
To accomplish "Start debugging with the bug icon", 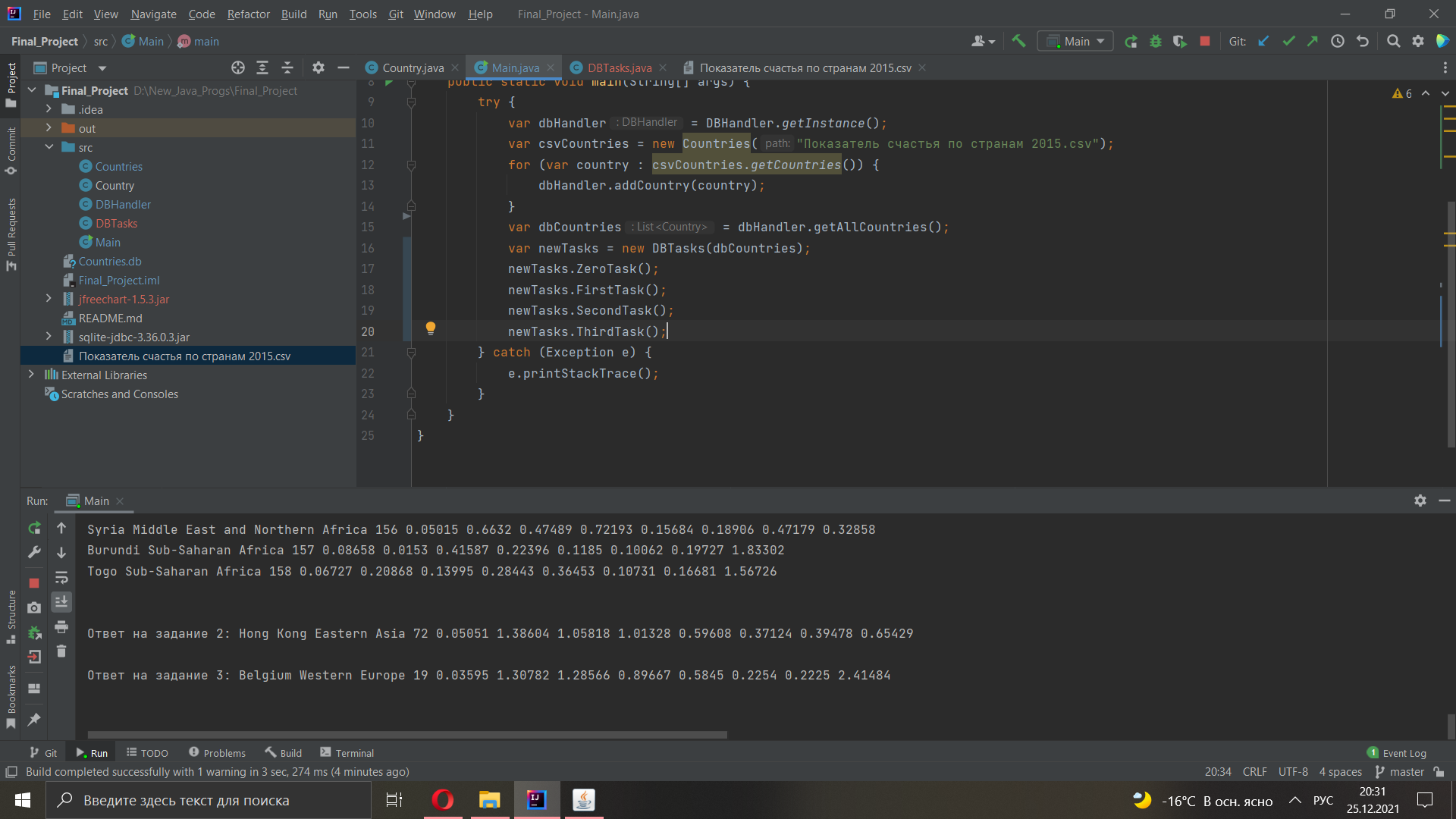I will (1155, 42).
